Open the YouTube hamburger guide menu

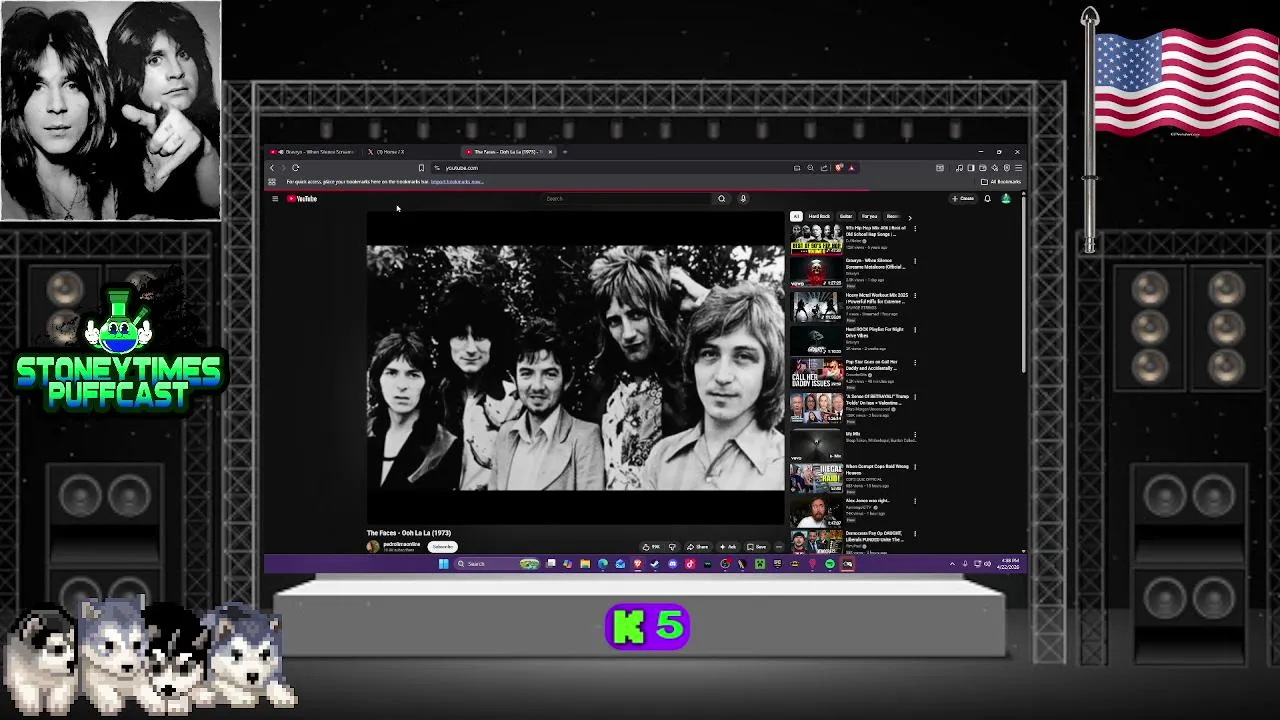[x=275, y=199]
